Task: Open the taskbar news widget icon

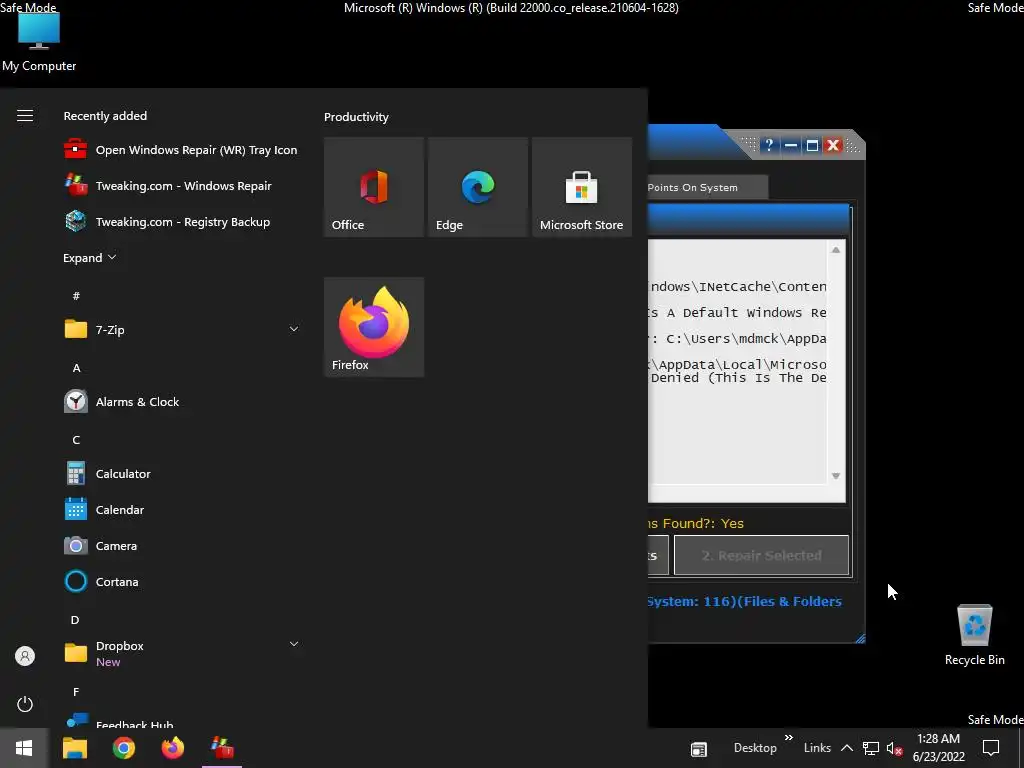Action: pyautogui.click(x=699, y=749)
